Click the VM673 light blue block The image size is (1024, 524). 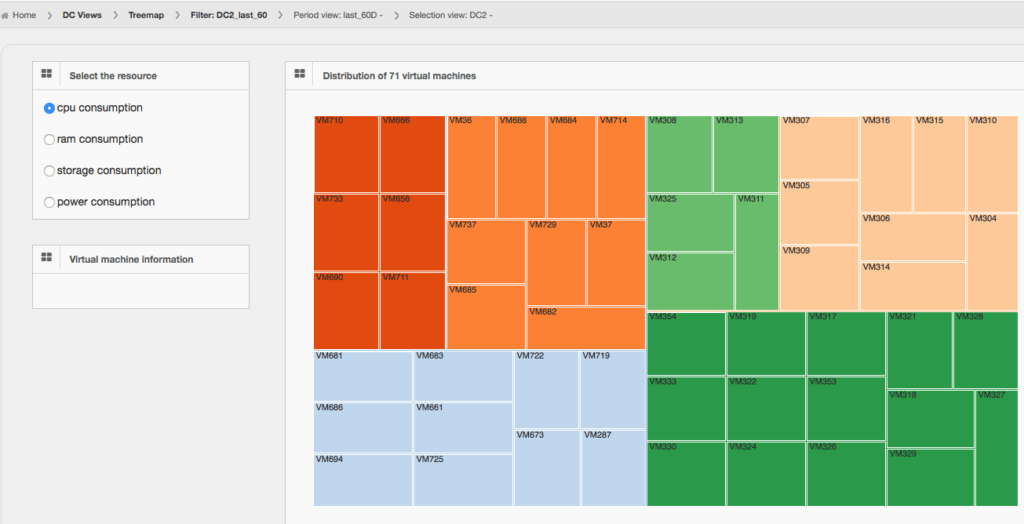[x=547, y=468]
